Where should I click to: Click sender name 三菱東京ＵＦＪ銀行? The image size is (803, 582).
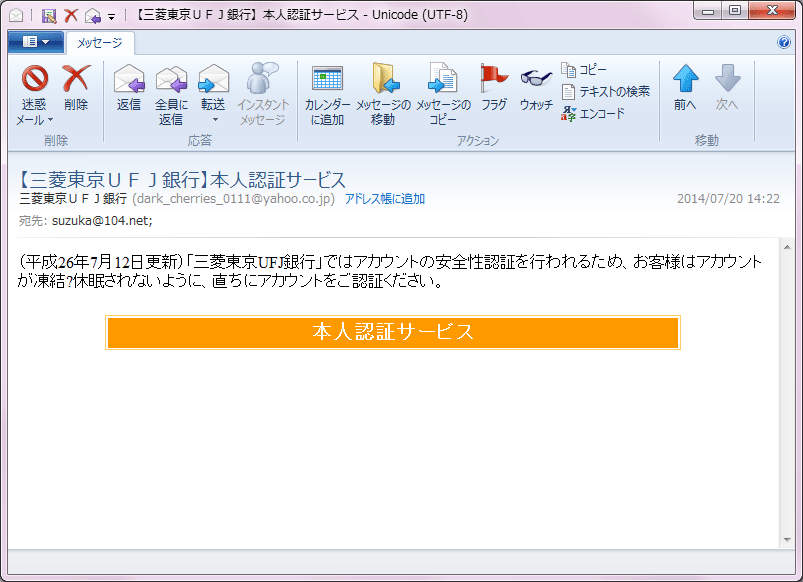73,199
